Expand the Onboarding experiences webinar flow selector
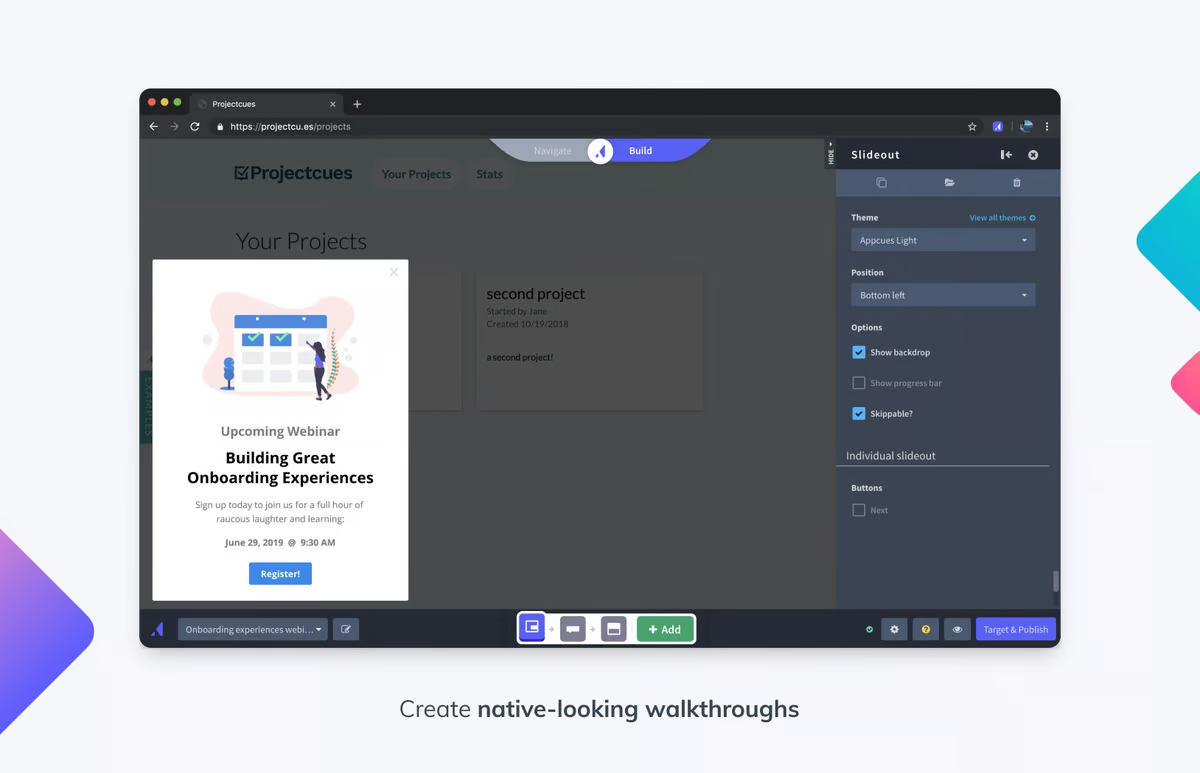The height and width of the screenshot is (773, 1200). coord(252,629)
